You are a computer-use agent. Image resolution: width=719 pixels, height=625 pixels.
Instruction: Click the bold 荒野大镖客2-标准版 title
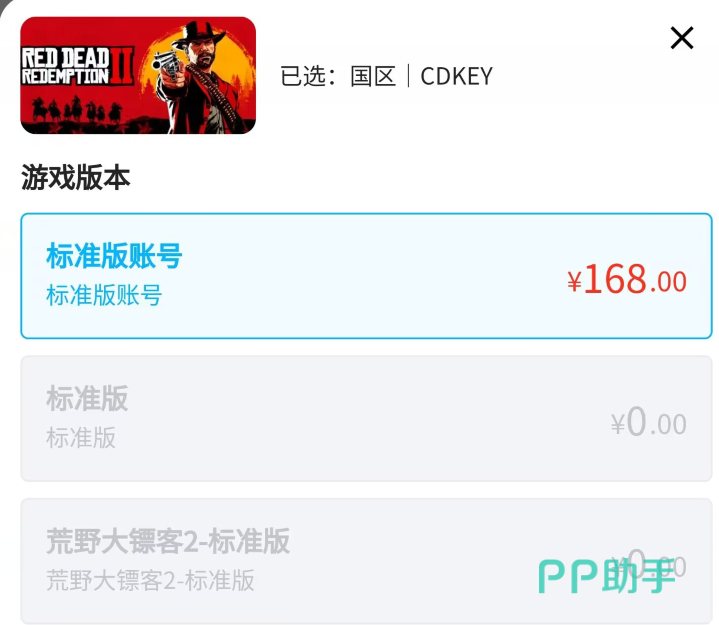(168, 541)
